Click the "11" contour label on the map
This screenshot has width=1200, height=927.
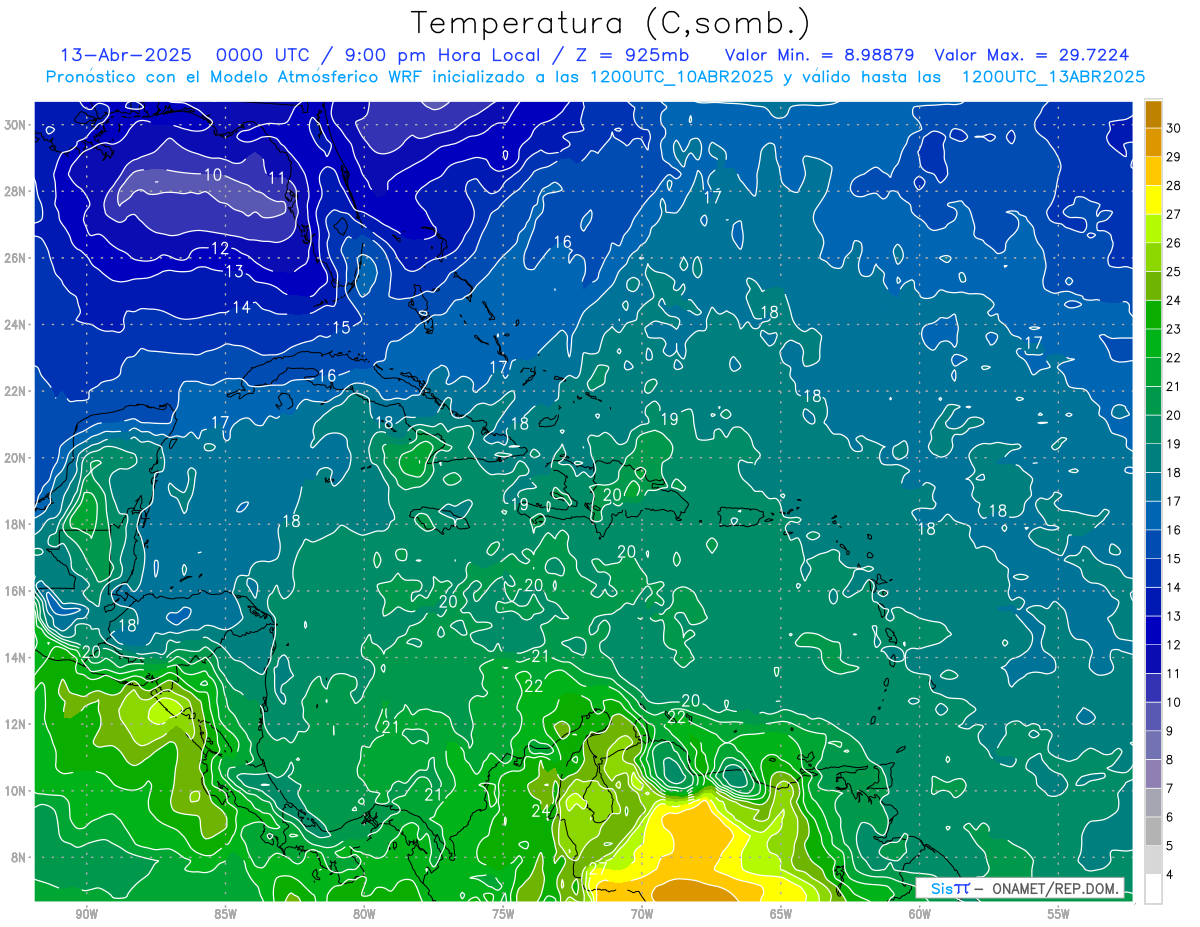277,179
